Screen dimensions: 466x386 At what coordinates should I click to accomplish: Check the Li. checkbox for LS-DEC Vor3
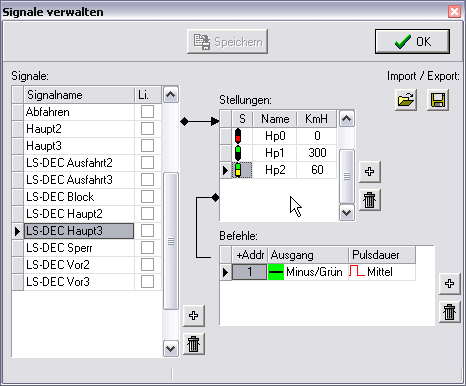(x=147, y=282)
